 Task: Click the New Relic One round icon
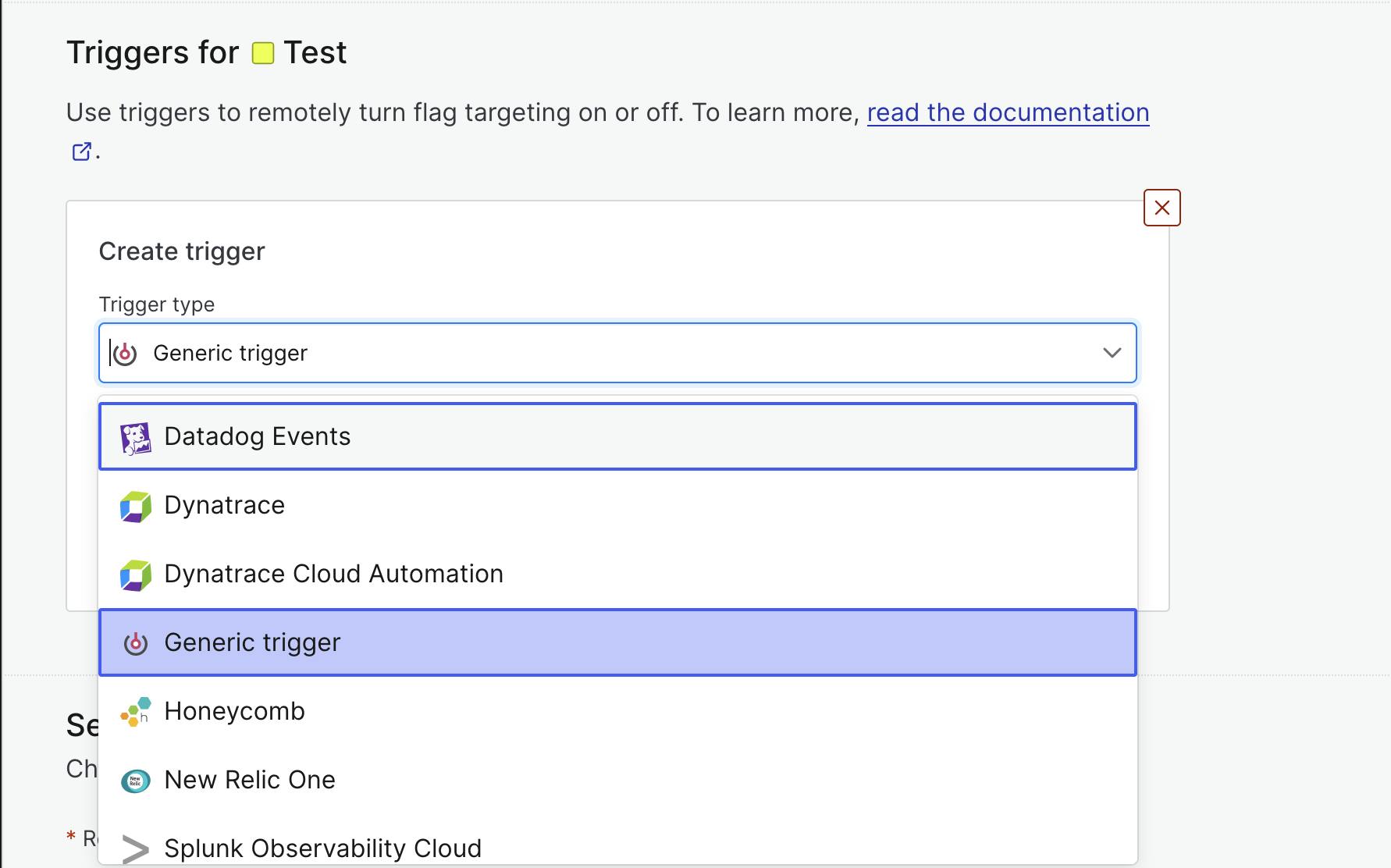tap(135, 781)
